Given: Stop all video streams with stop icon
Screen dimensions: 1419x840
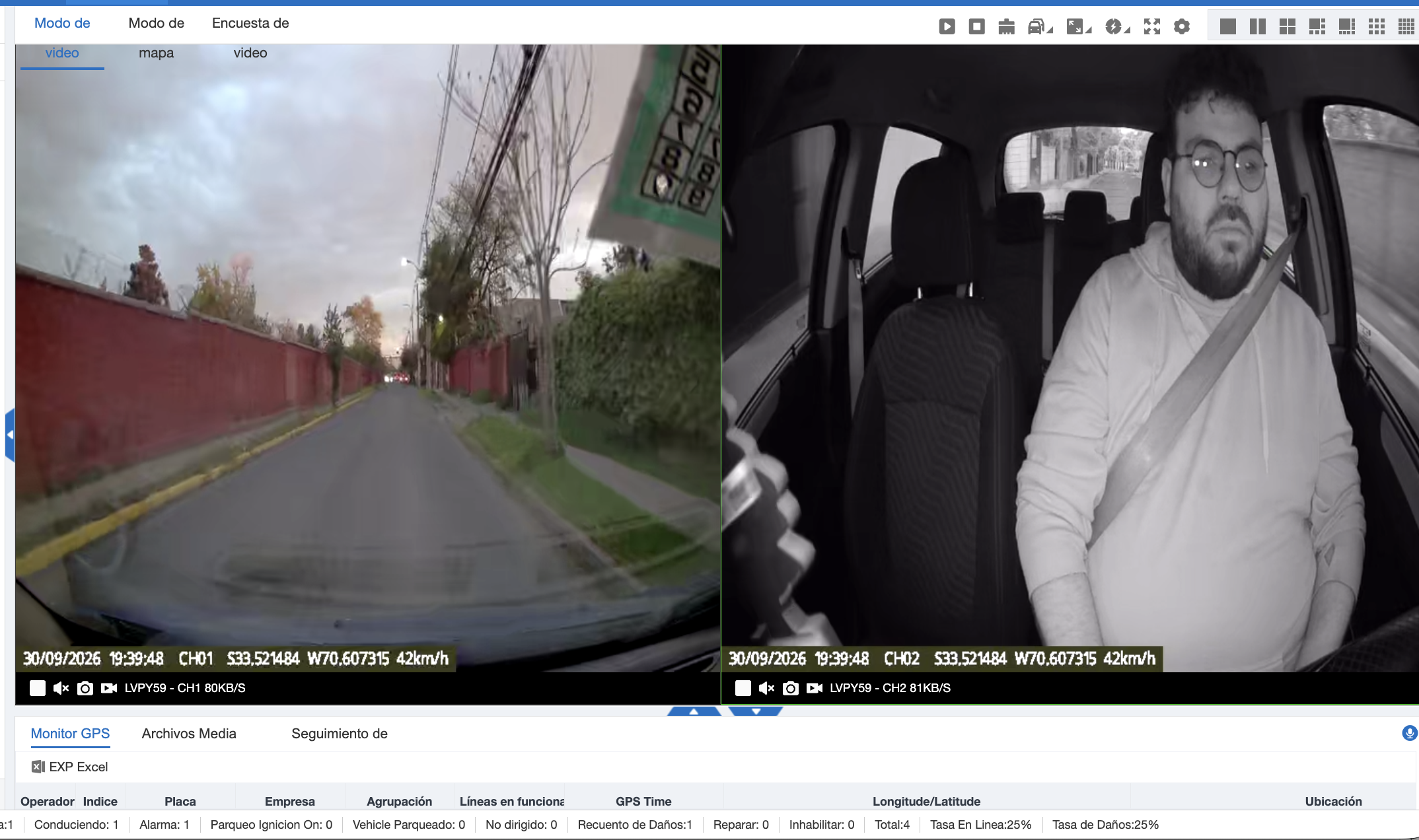Looking at the screenshot, I should [x=976, y=26].
